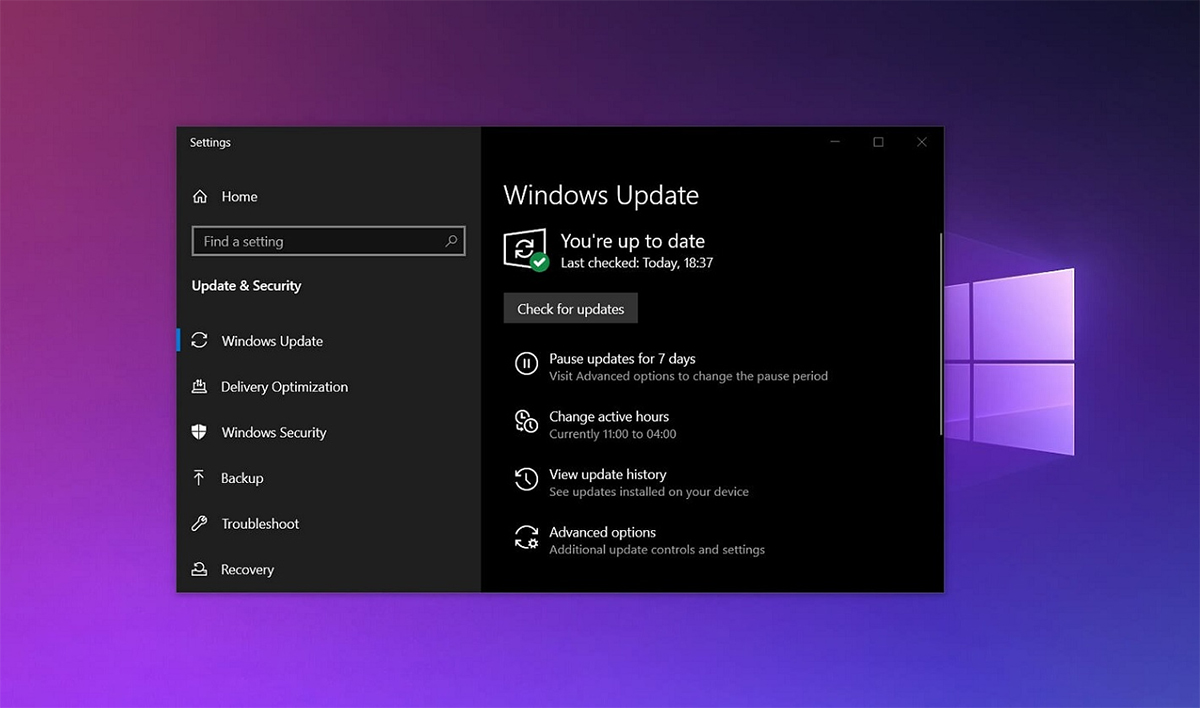Click the Advanced options gear icon

(x=526, y=538)
